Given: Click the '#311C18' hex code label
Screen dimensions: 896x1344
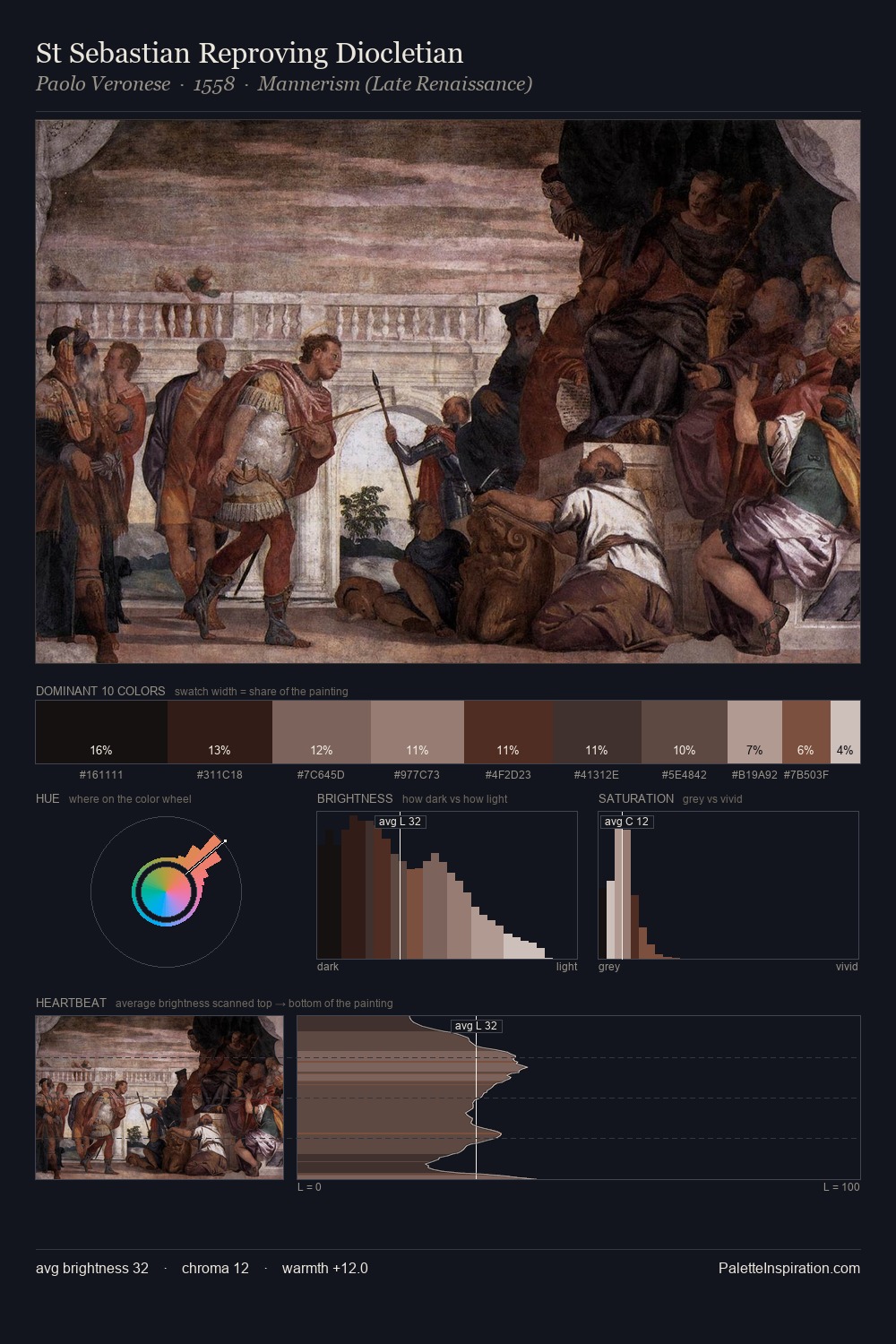Looking at the screenshot, I should tap(220, 775).
